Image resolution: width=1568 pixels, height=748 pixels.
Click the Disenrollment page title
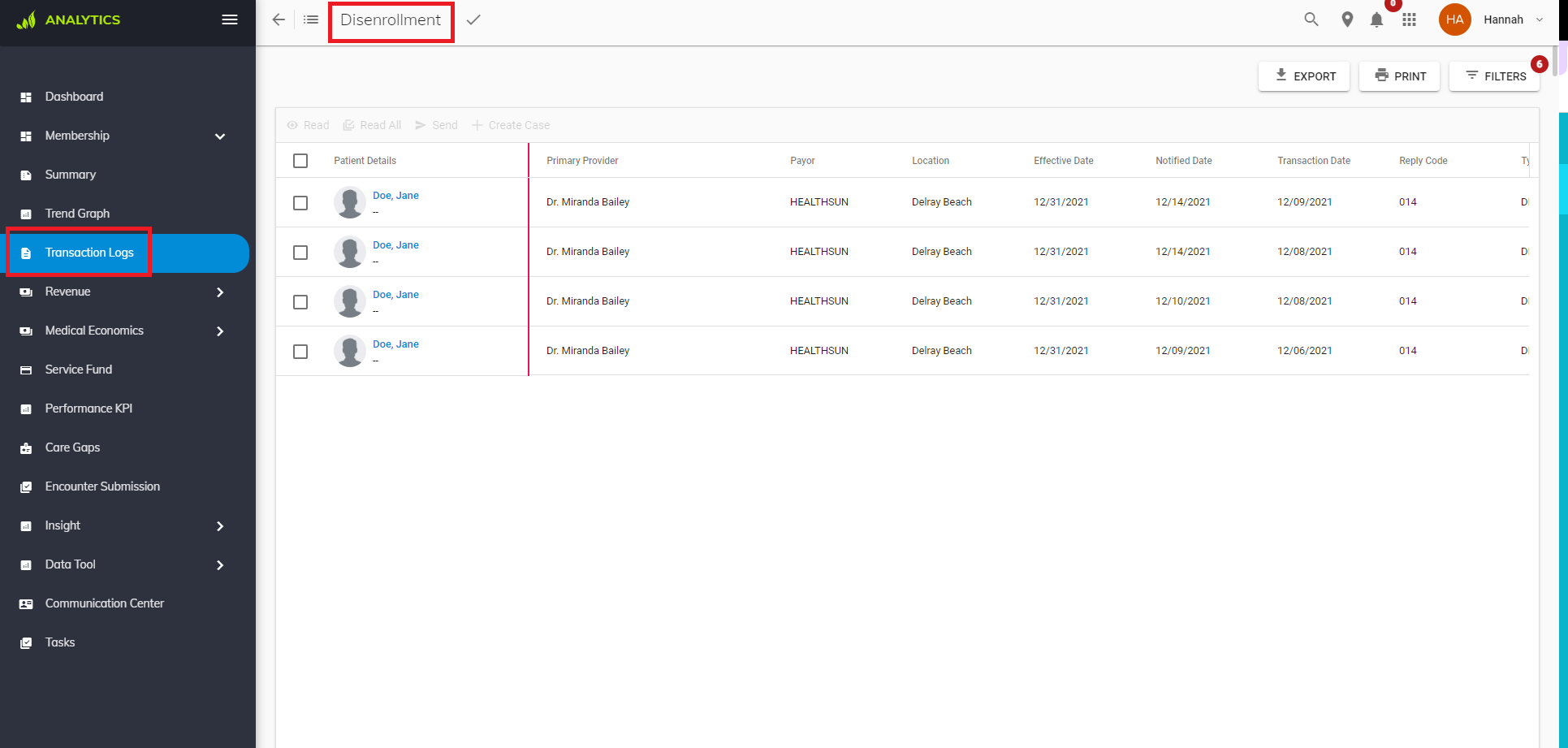[391, 19]
